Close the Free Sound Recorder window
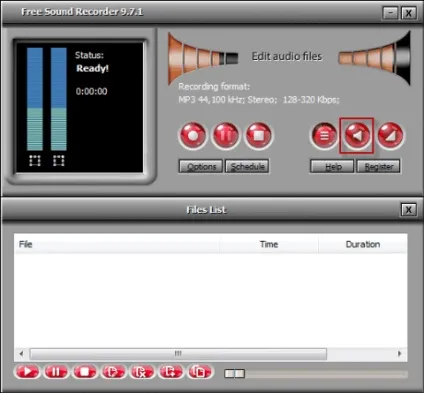The height and width of the screenshot is (393, 424). [408, 13]
